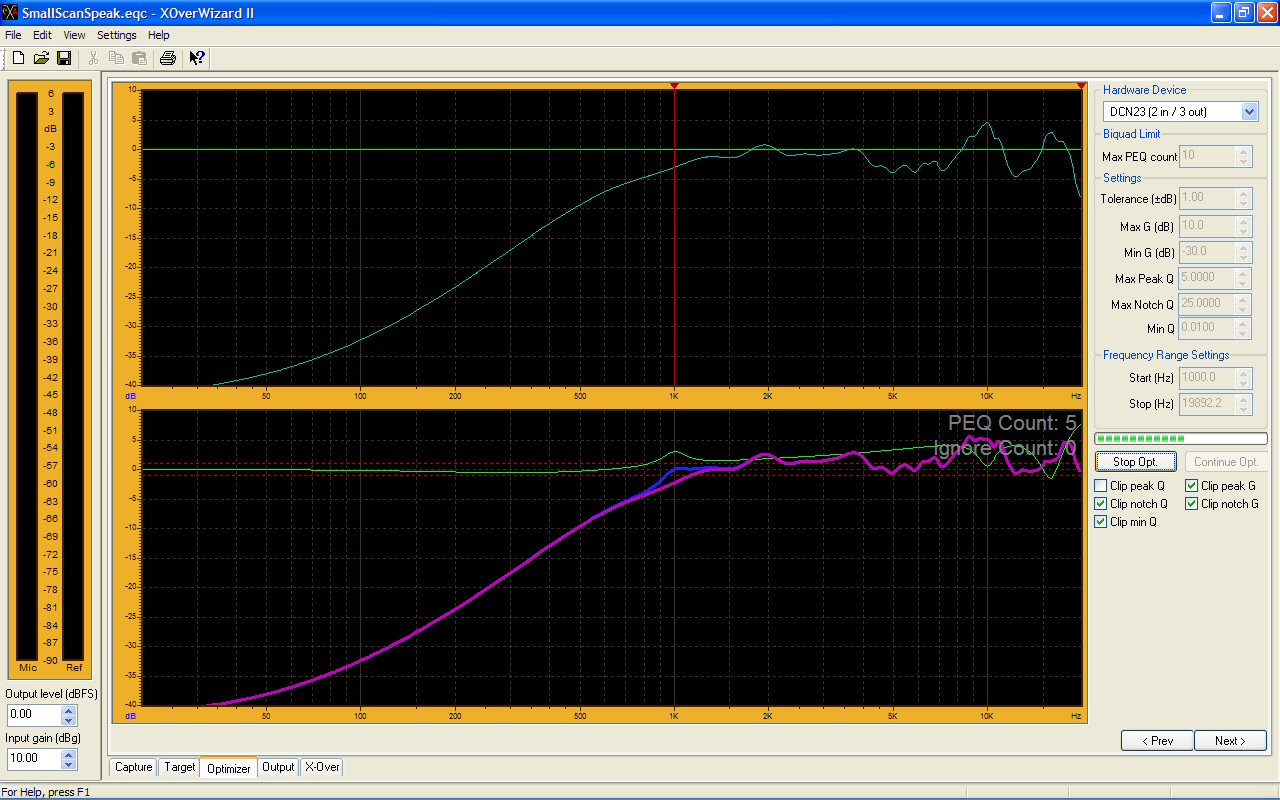Image resolution: width=1280 pixels, height=800 pixels.
Task: Click the 'For Help, press F1' status text
Action: [x=46, y=792]
